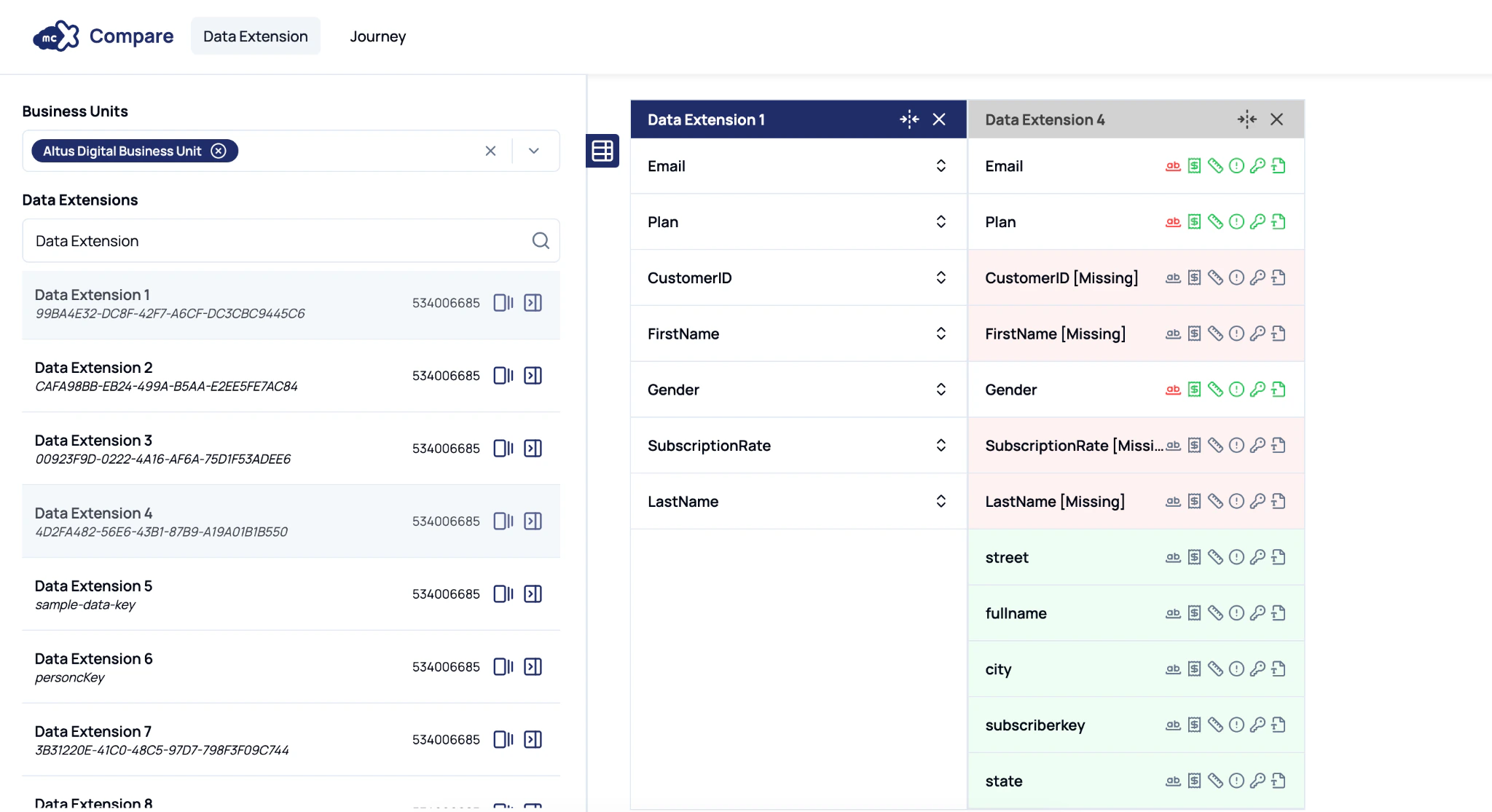
Task: Click the key icon in subscriberkey row
Action: 1257,725
